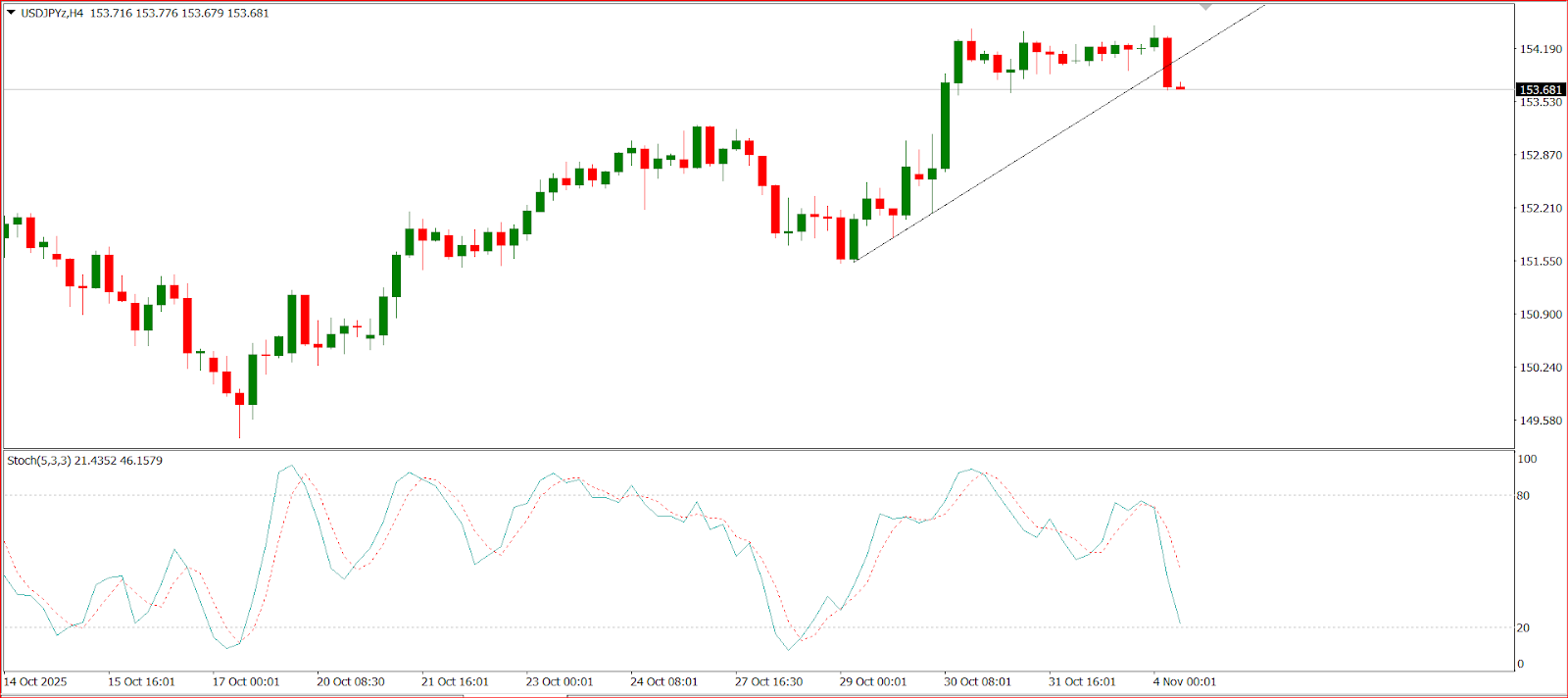This screenshot has width=1568, height=698.
Task: Click the 17 Oct 00:01 time label
Action: (x=246, y=681)
